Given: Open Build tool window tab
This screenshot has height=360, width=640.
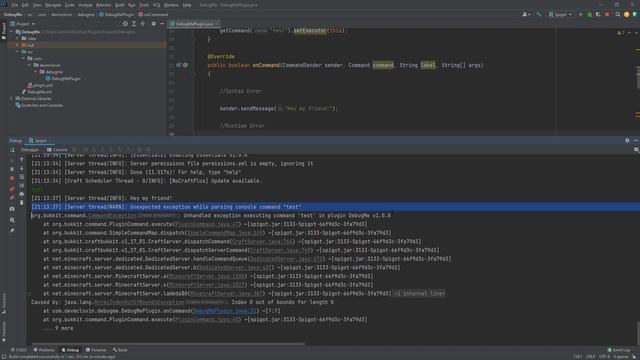Looking at the screenshot, I should [120, 350].
